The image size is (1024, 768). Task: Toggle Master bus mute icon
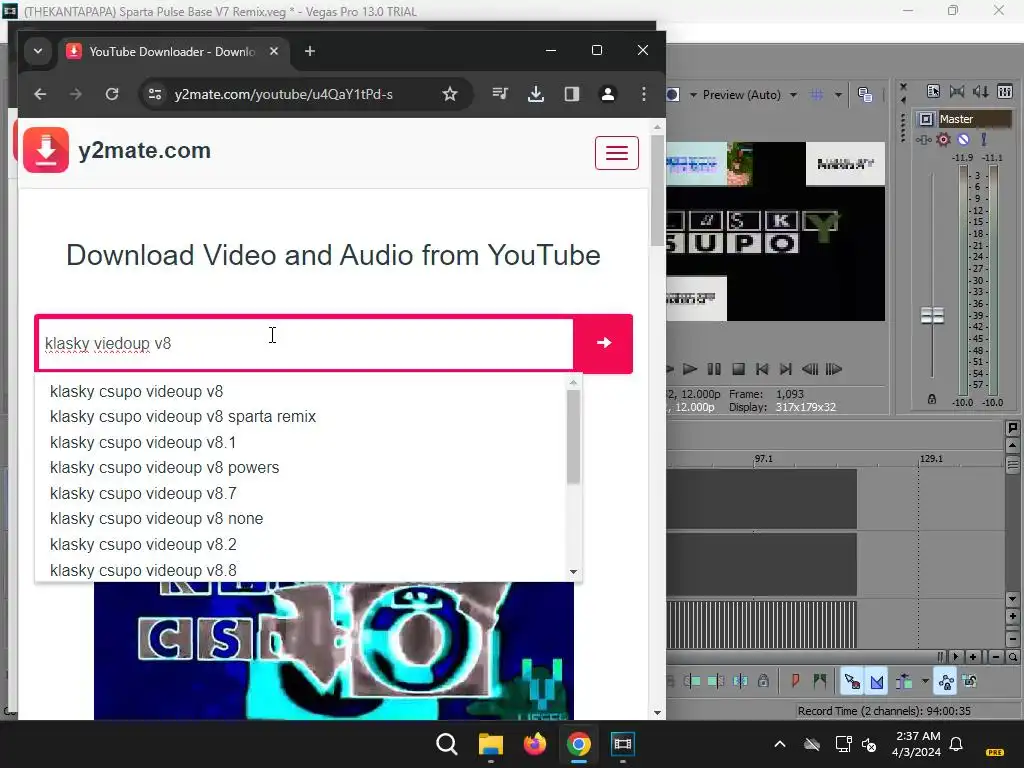[963, 139]
